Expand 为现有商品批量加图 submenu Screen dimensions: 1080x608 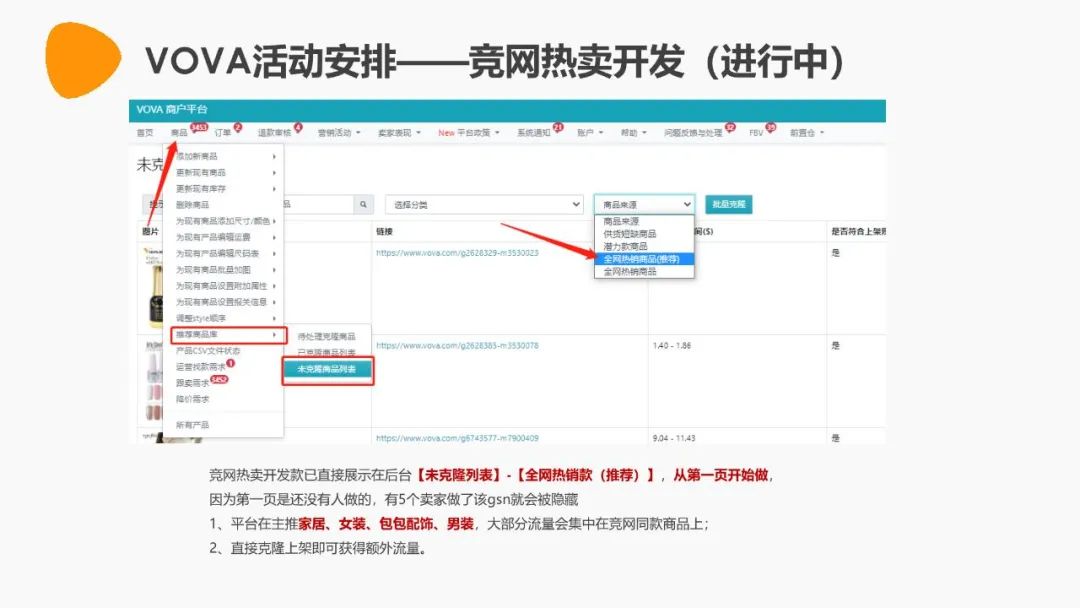(224, 270)
